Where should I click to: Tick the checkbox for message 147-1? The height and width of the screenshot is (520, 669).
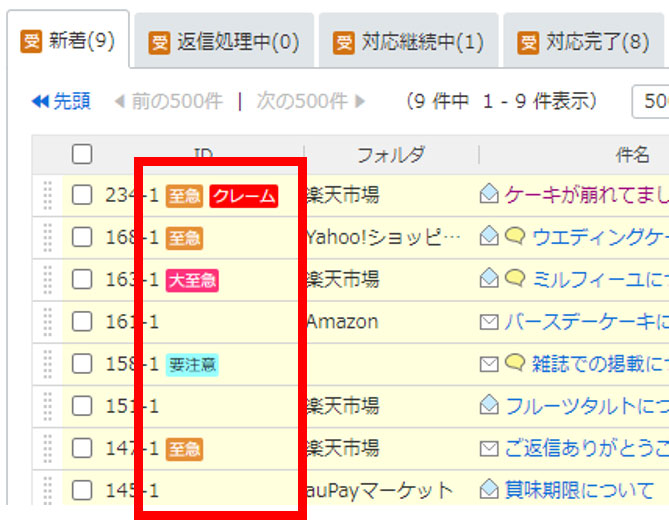point(82,448)
